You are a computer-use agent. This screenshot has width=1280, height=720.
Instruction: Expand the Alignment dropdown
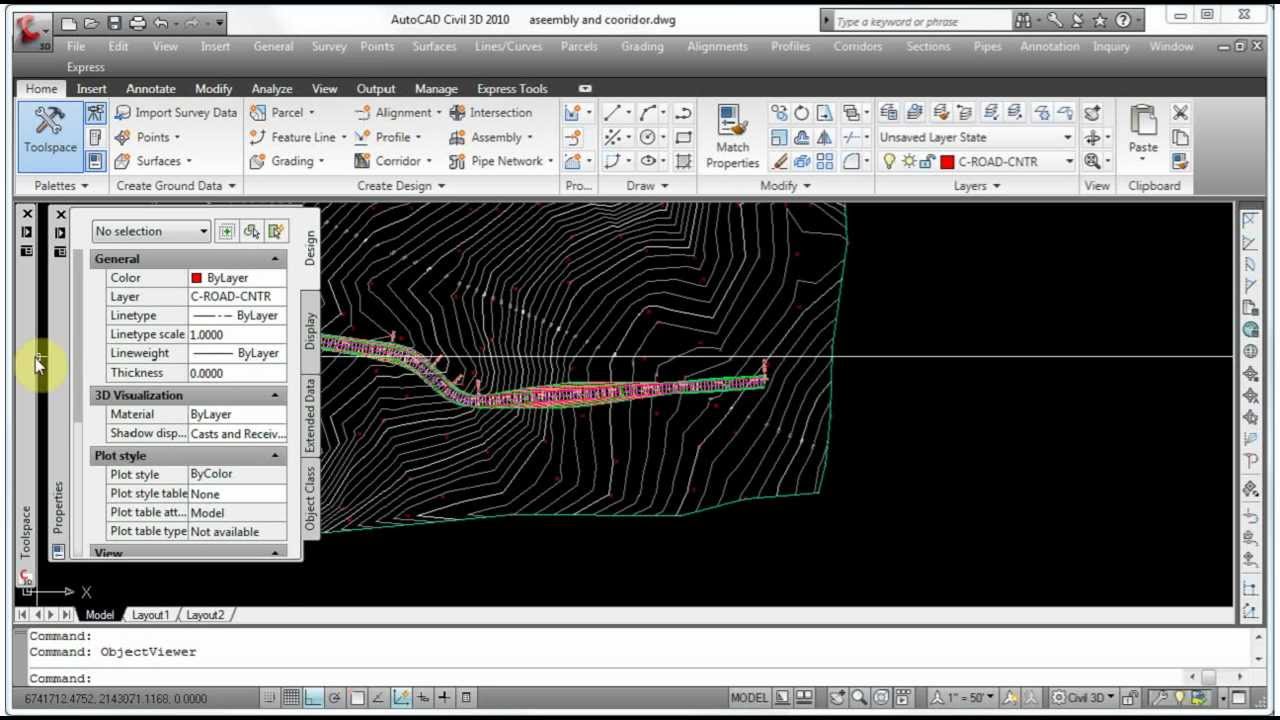[438, 113]
